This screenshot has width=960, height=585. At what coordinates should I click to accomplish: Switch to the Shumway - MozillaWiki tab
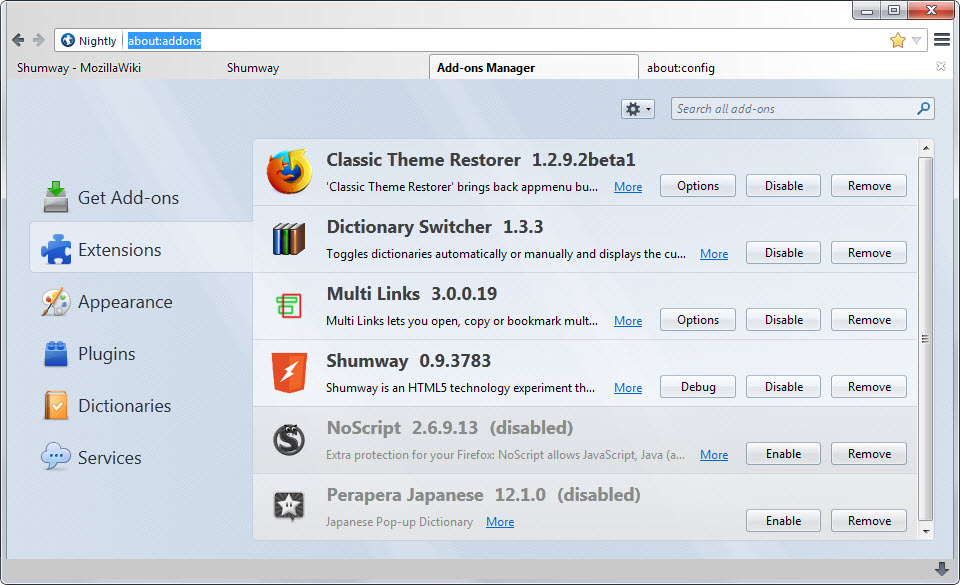[x=79, y=68]
